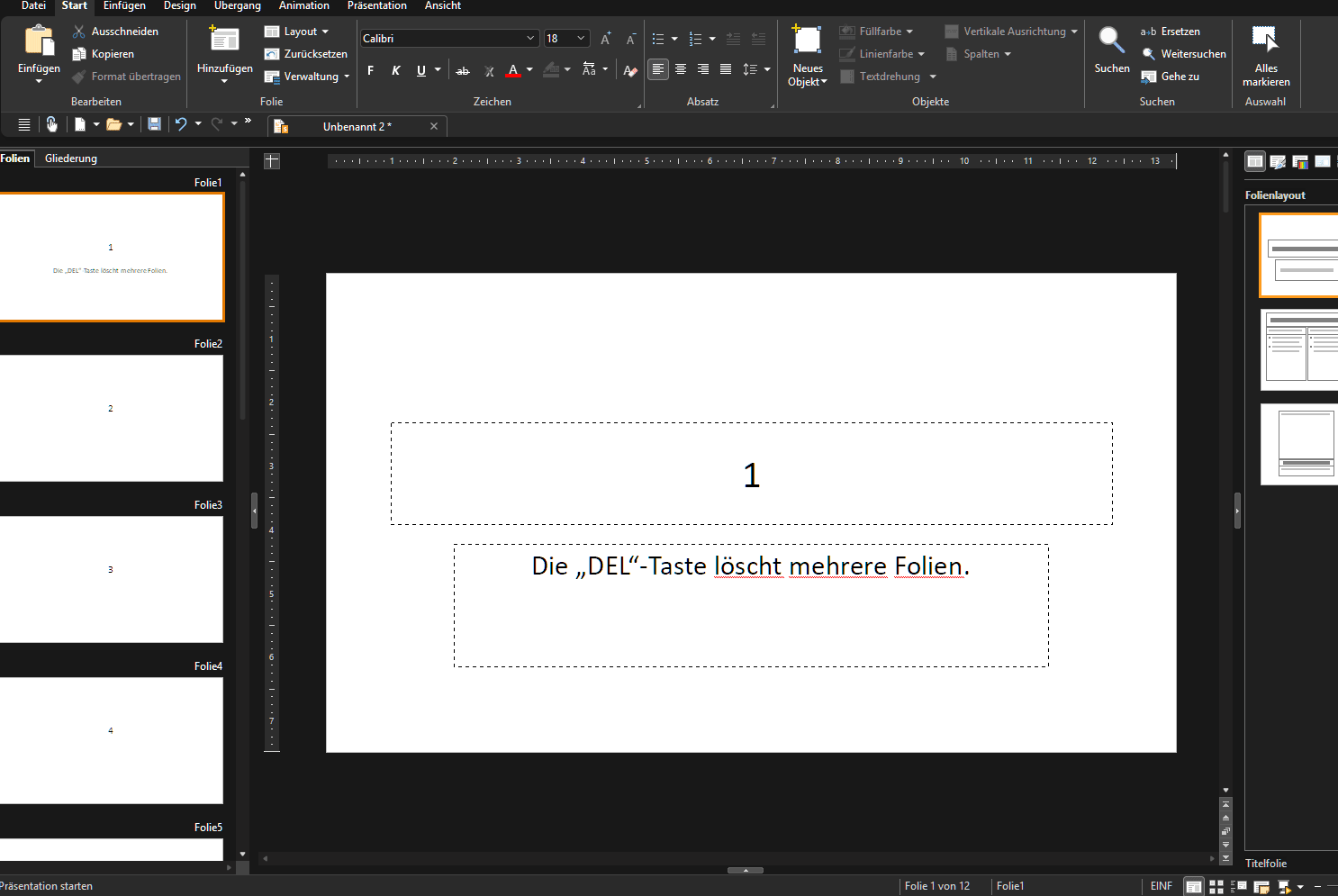Toggle EINF insert mode in status bar
Screen dimensions: 1338x896
(1162, 886)
